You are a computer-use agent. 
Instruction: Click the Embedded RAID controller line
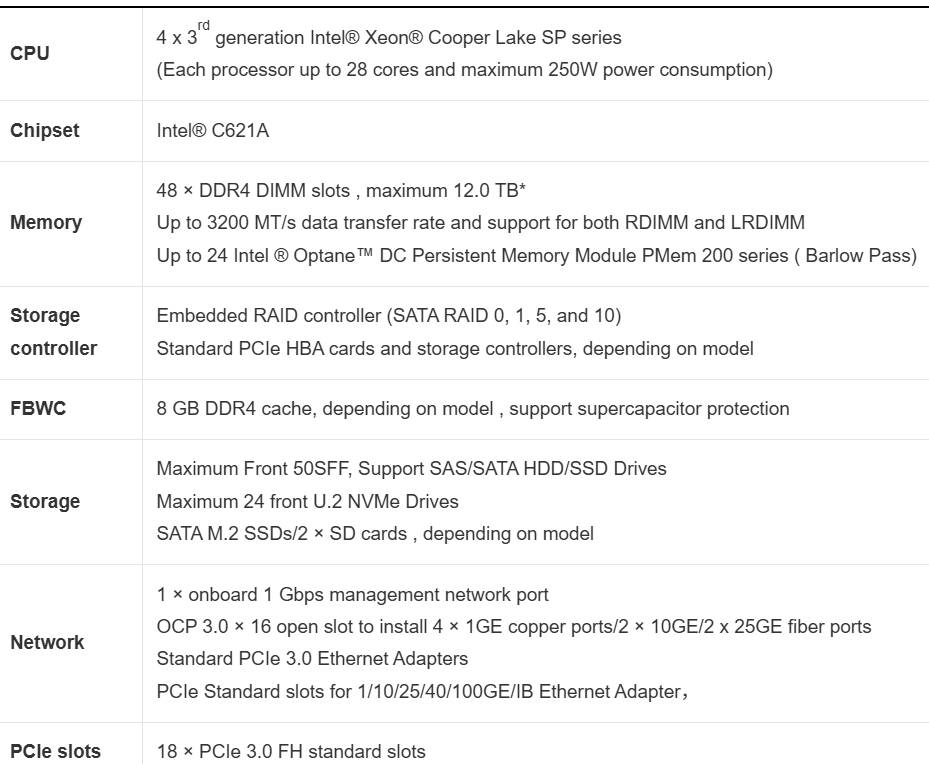pyautogui.click(x=389, y=316)
